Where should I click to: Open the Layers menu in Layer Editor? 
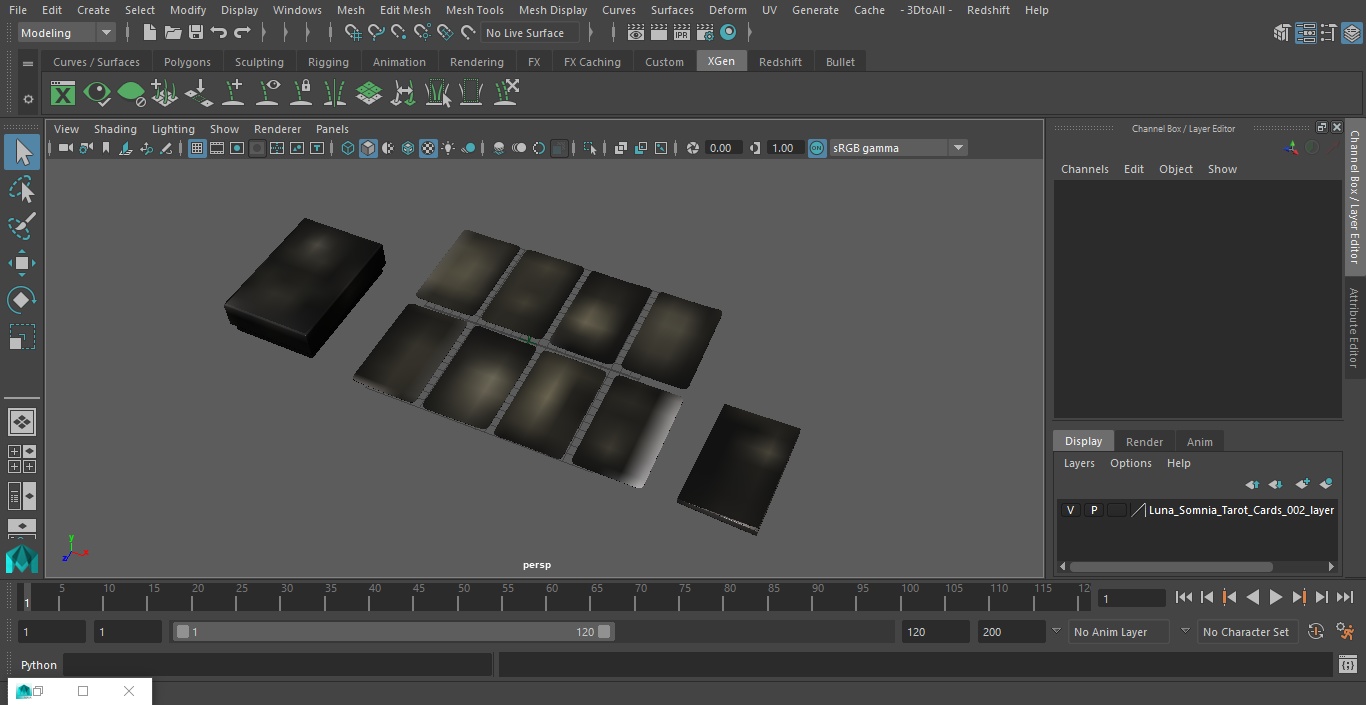(x=1079, y=463)
